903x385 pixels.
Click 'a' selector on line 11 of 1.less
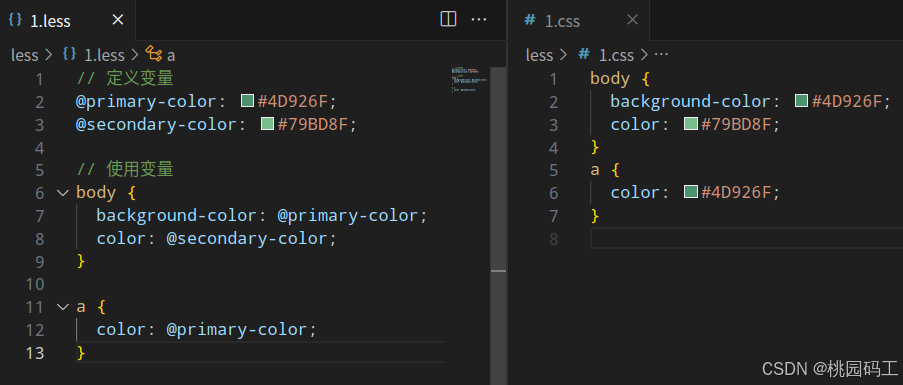point(81,307)
